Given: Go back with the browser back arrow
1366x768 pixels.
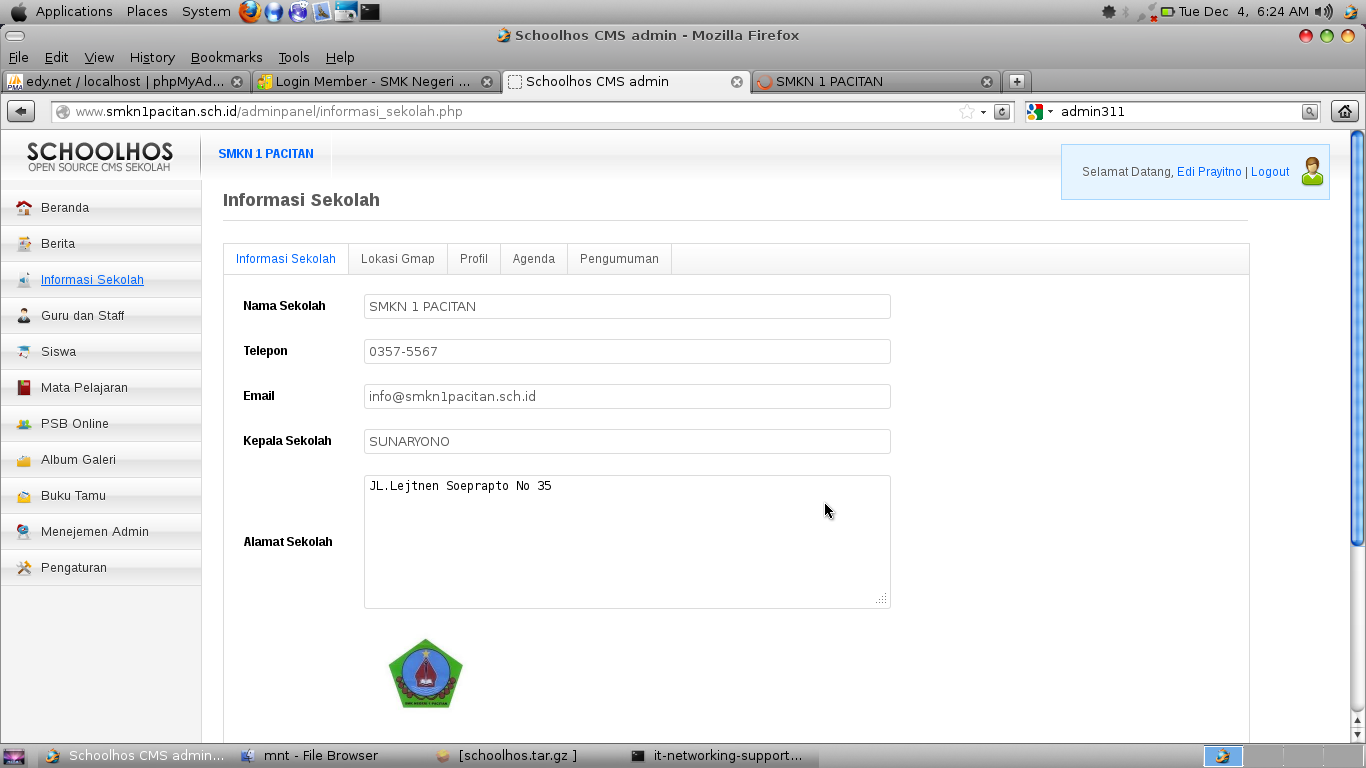Looking at the screenshot, I should (x=21, y=111).
